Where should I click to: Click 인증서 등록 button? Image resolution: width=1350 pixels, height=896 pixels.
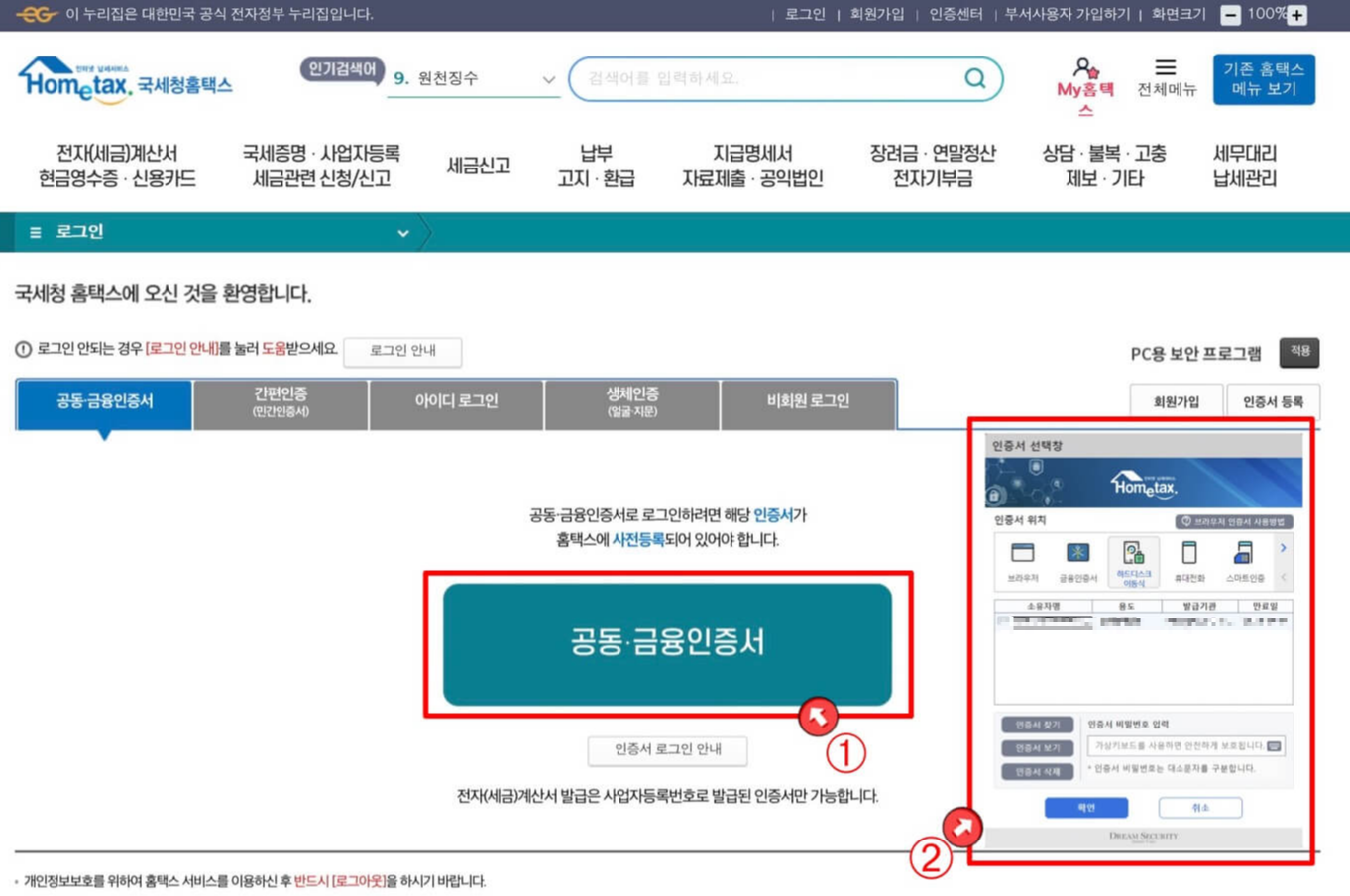[x=1274, y=402]
